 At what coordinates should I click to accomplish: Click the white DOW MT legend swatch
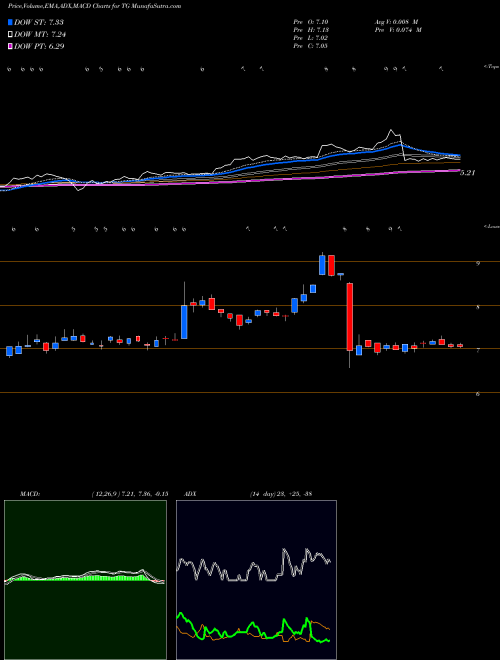click(10, 35)
